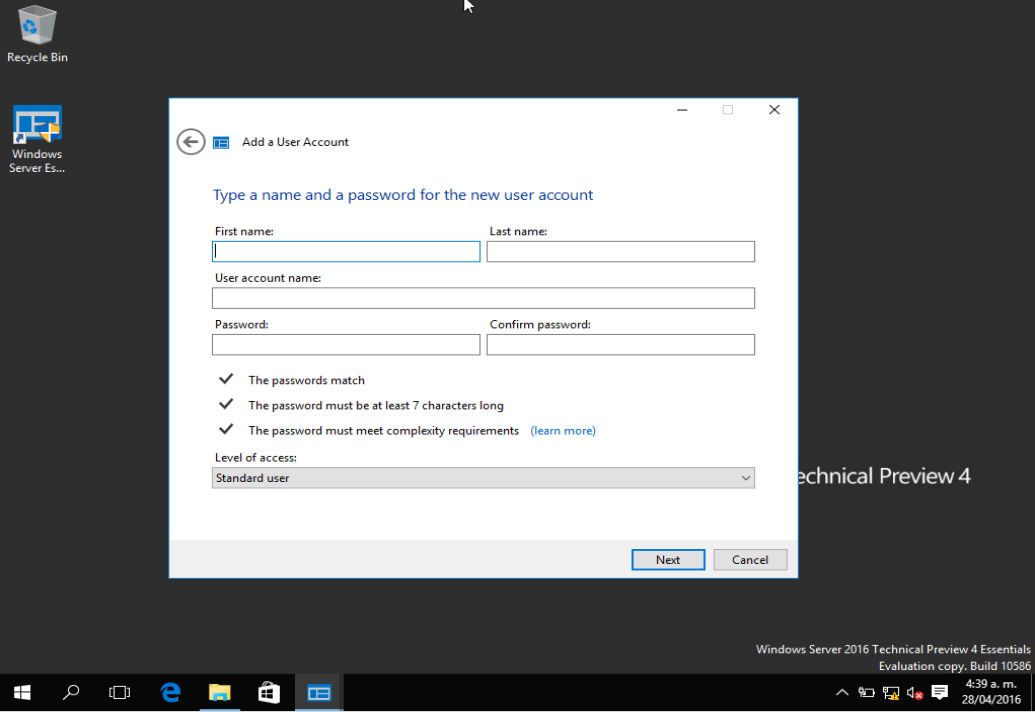Unmute the system volume in the tray

point(913,692)
